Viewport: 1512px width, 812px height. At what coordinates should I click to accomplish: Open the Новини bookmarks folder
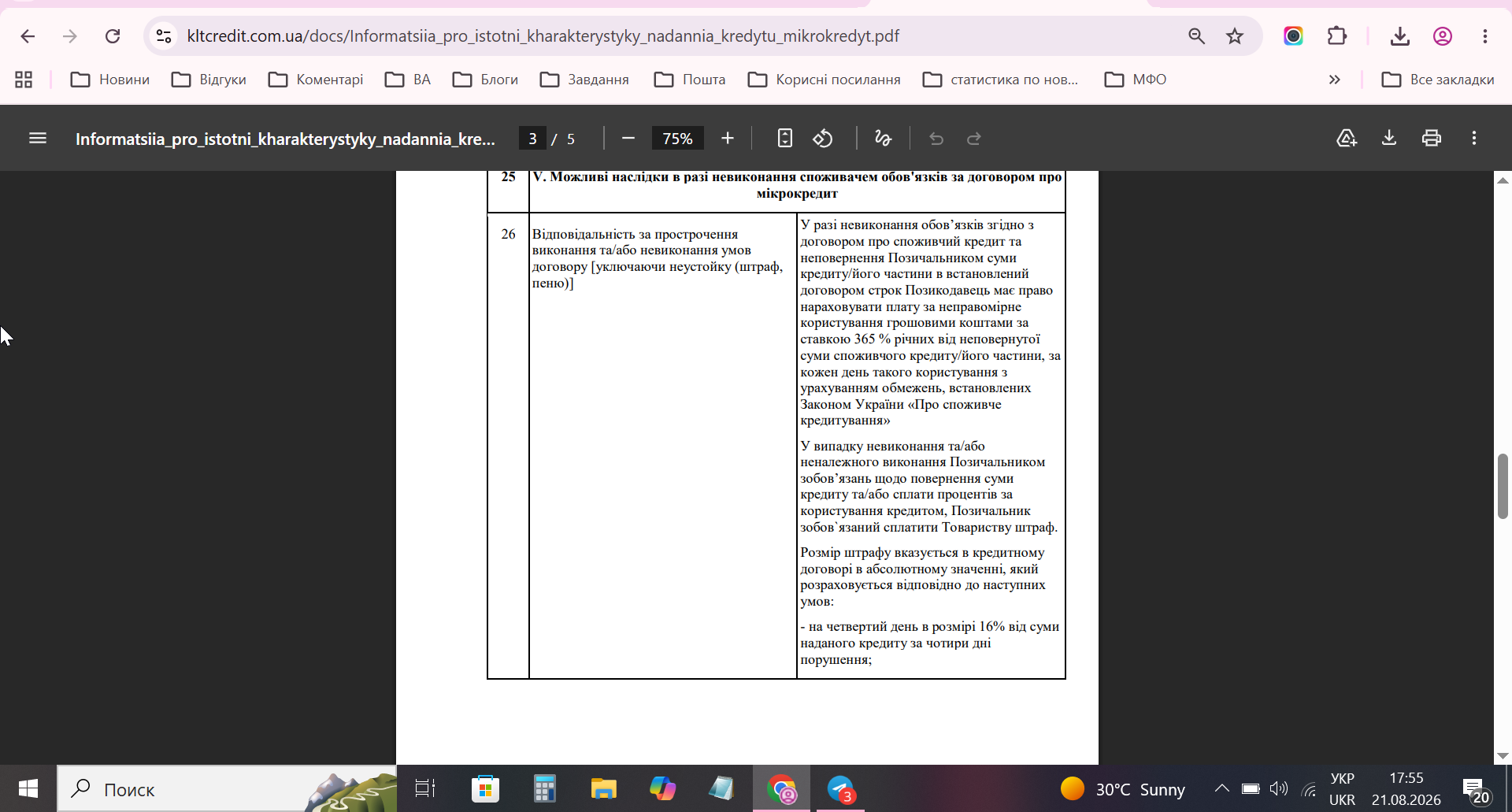pos(110,80)
